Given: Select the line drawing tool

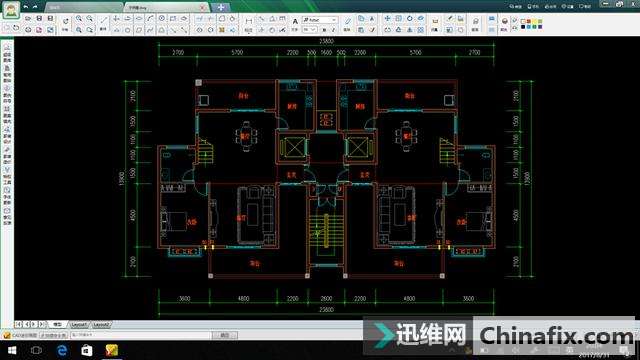Looking at the screenshot, I should coord(104,20).
